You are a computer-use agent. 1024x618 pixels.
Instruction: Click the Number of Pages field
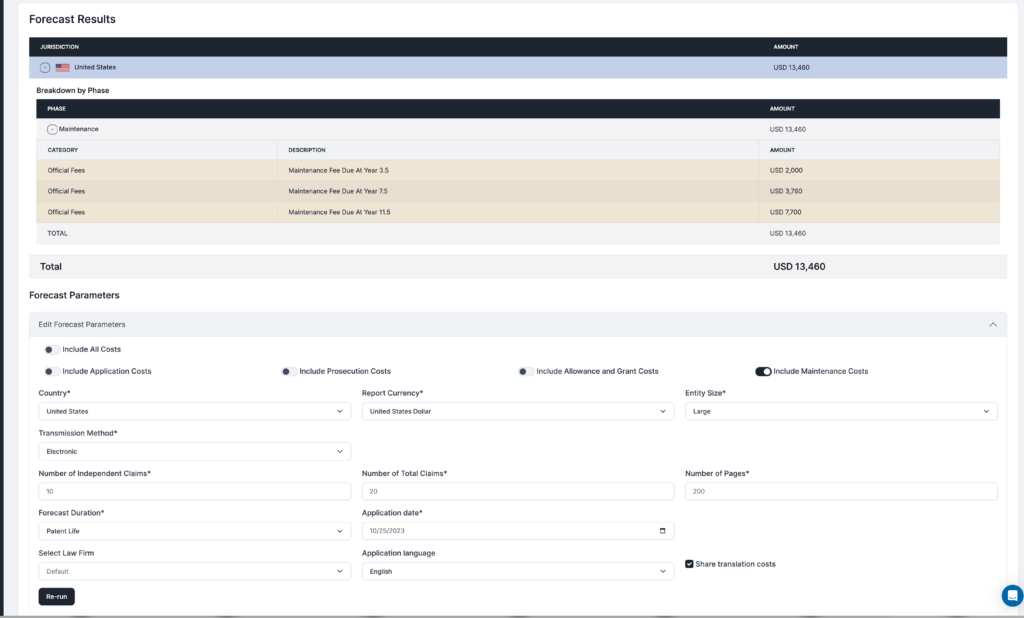pyautogui.click(x=841, y=491)
